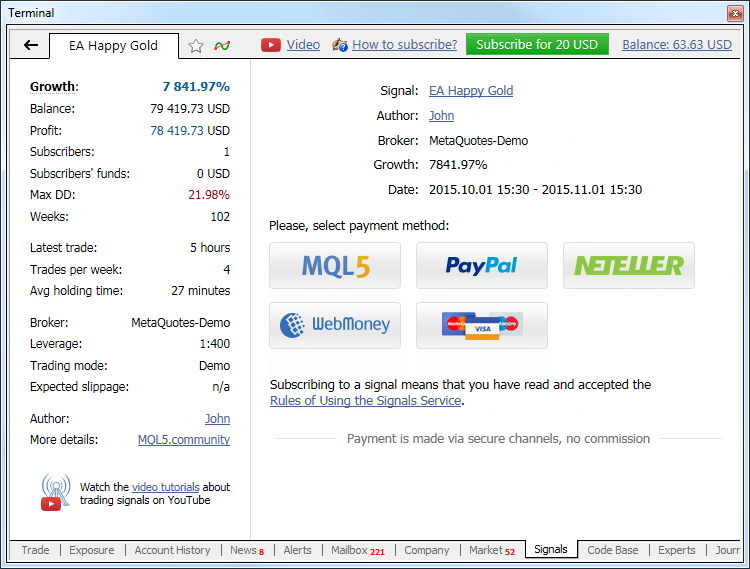Switch to the Company tab
750x569 pixels.
click(x=427, y=550)
